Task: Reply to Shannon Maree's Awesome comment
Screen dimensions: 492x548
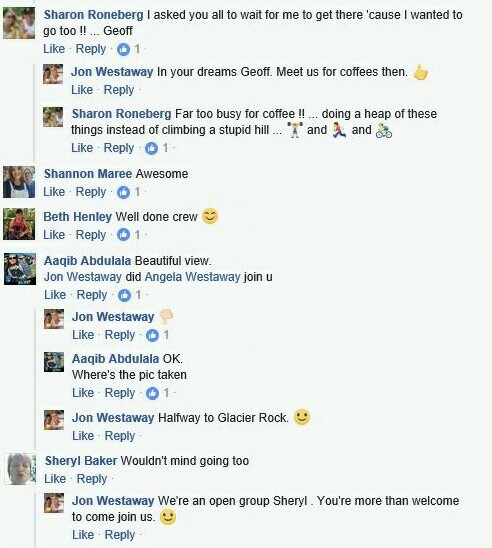Action: [91, 192]
